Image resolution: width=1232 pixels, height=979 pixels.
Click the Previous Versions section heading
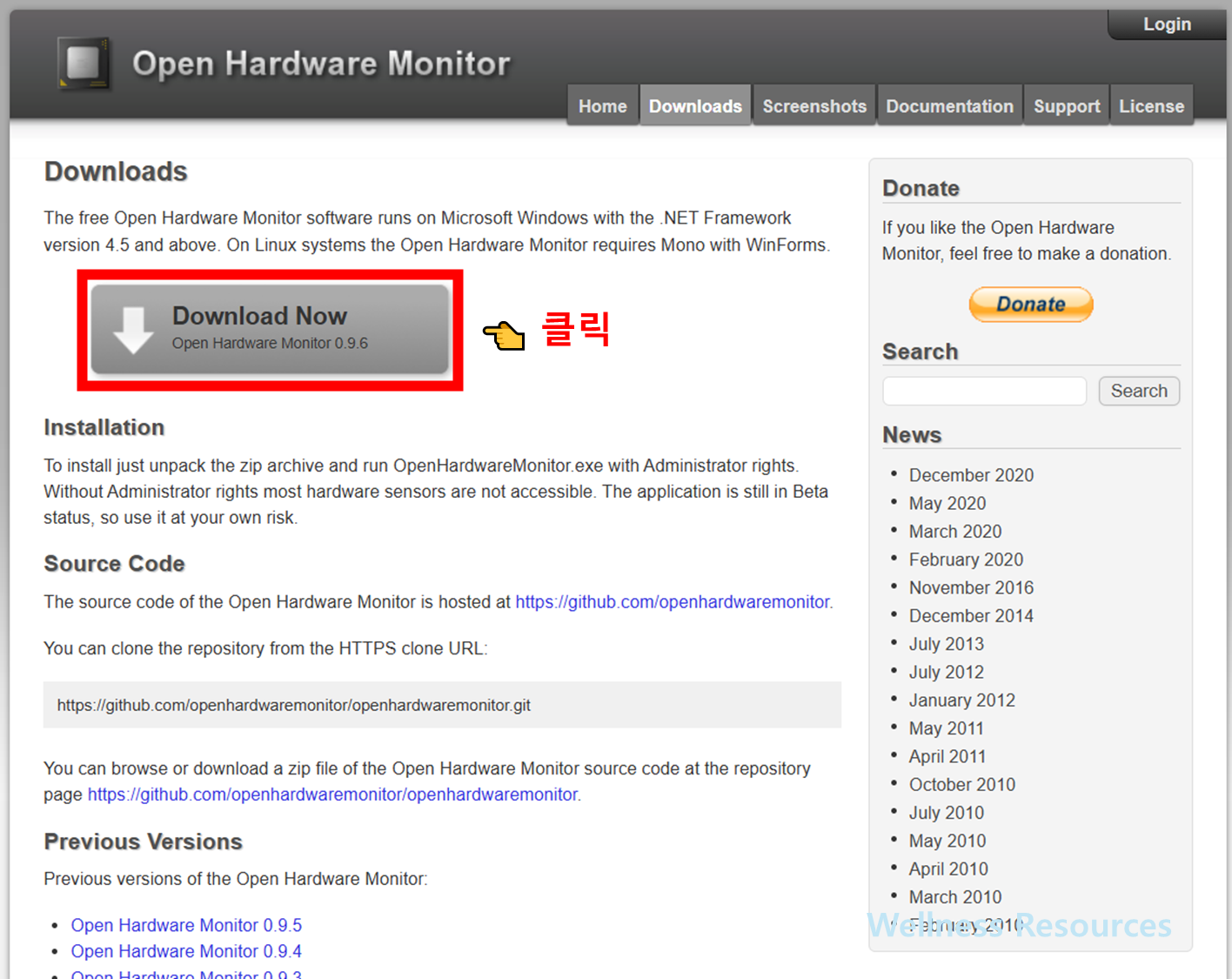144,842
